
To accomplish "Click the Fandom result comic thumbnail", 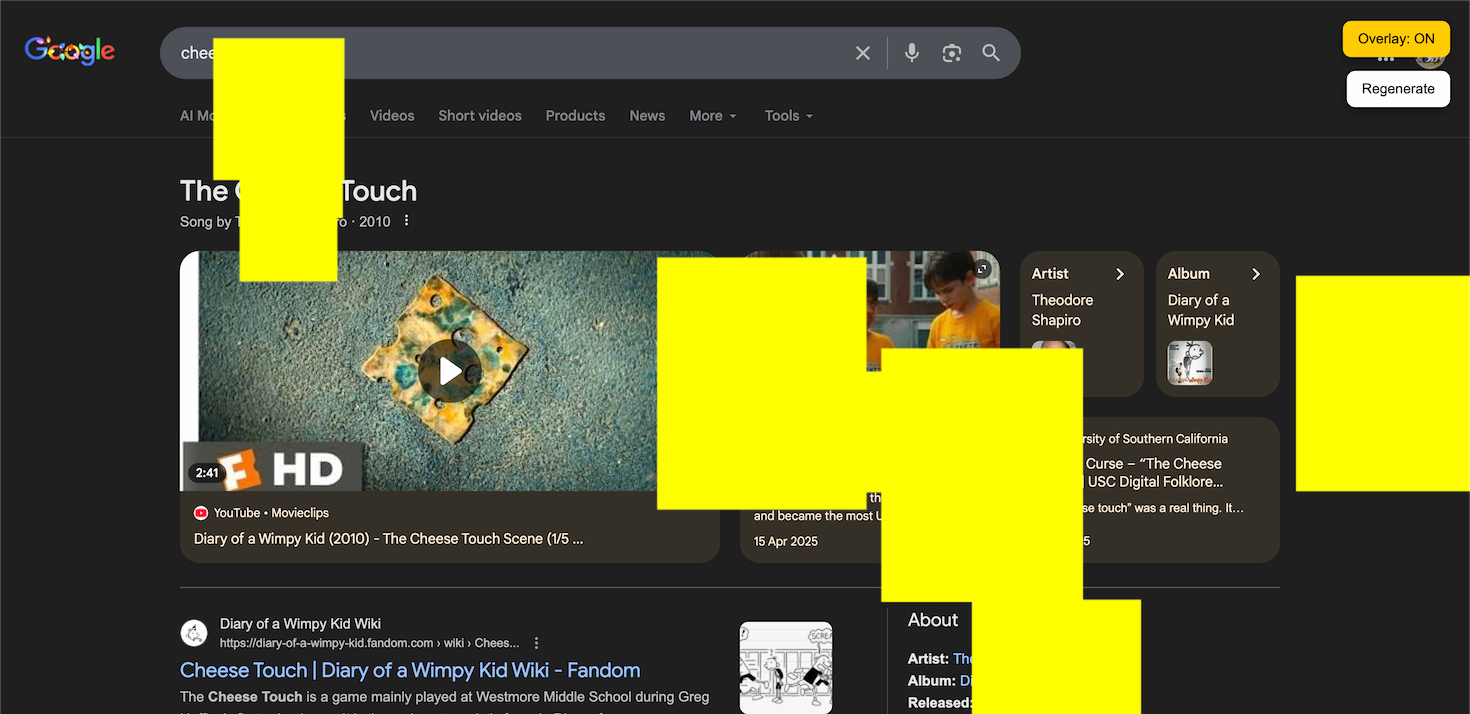I will [x=785, y=667].
